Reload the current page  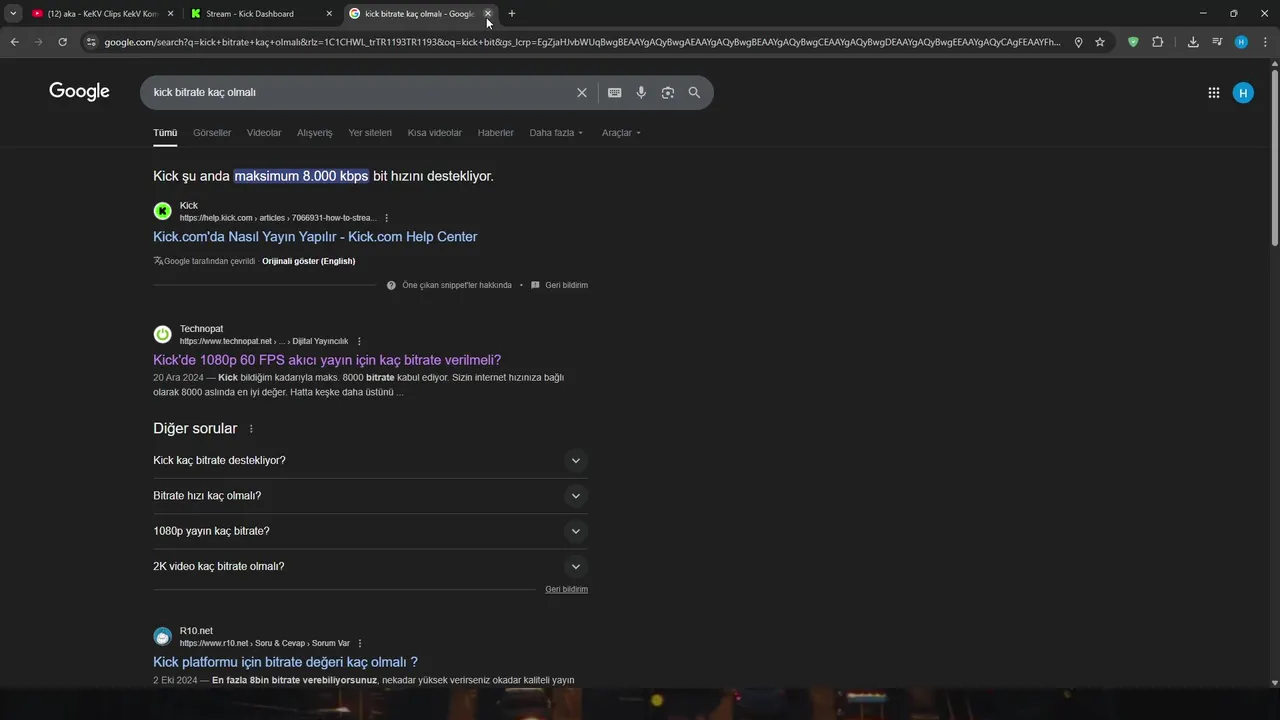coord(62,42)
